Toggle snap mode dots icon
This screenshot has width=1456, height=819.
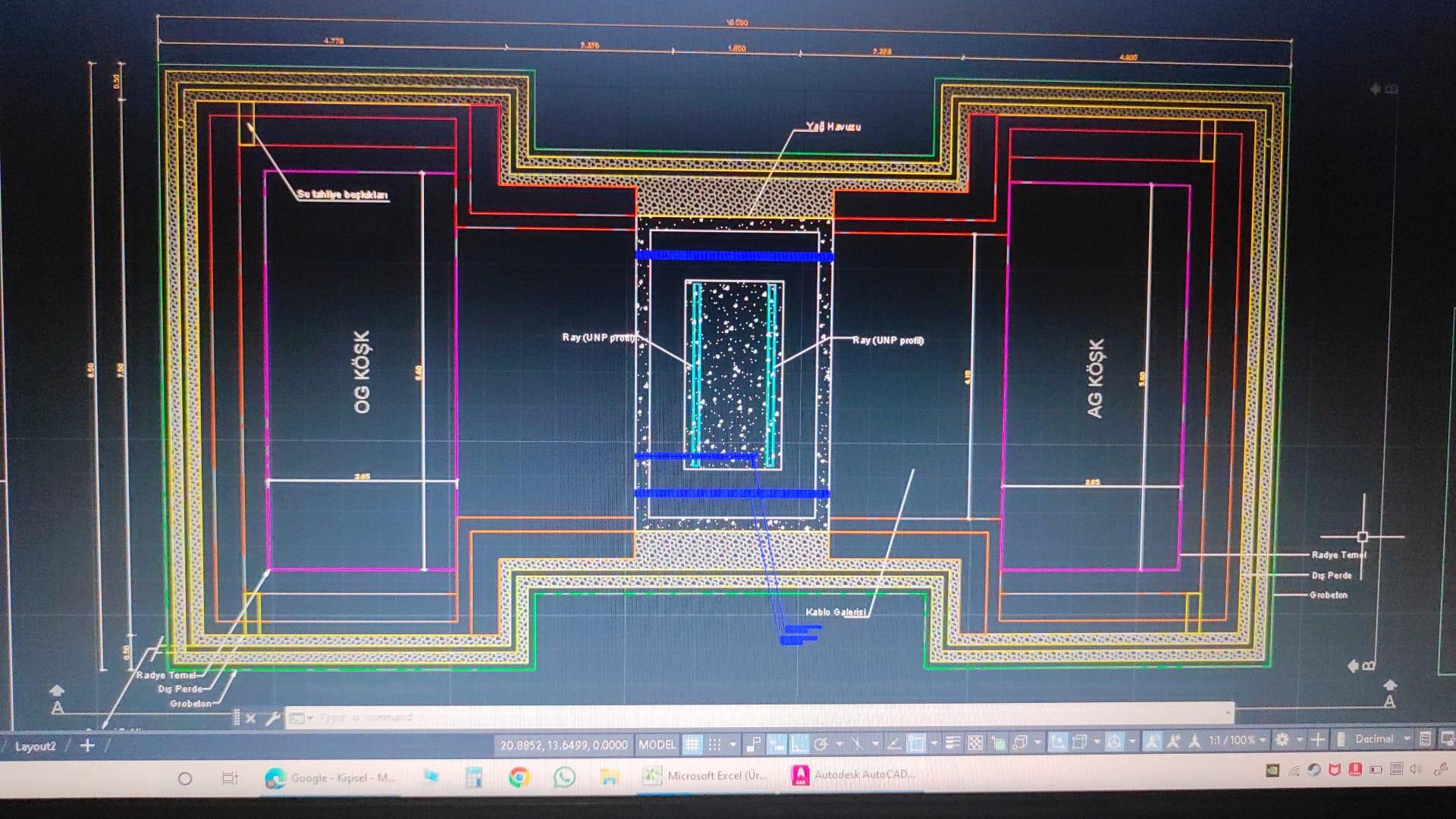click(714, 745)
